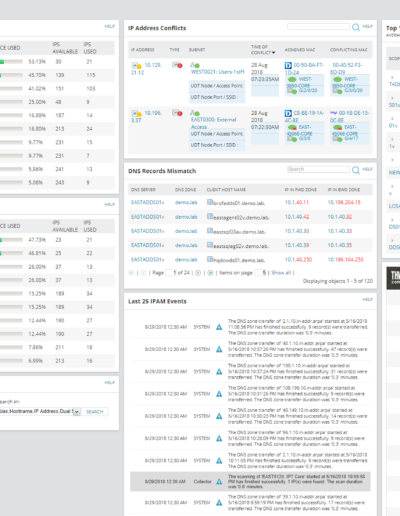Click the subnet icon above EAST0300: External Access
Image resolution: width=400 pixels, height=516 pixels.
point(195,113)
